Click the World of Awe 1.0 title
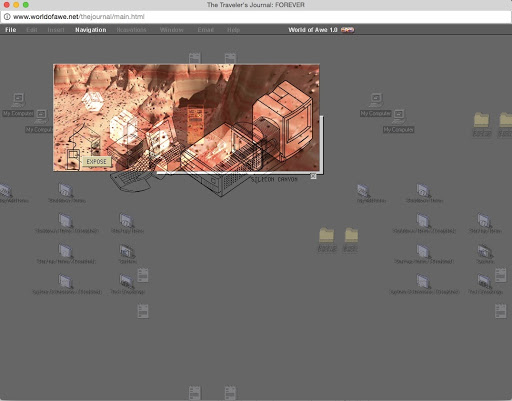Screen dimensions: 512x401 click(x=313, y=30)
